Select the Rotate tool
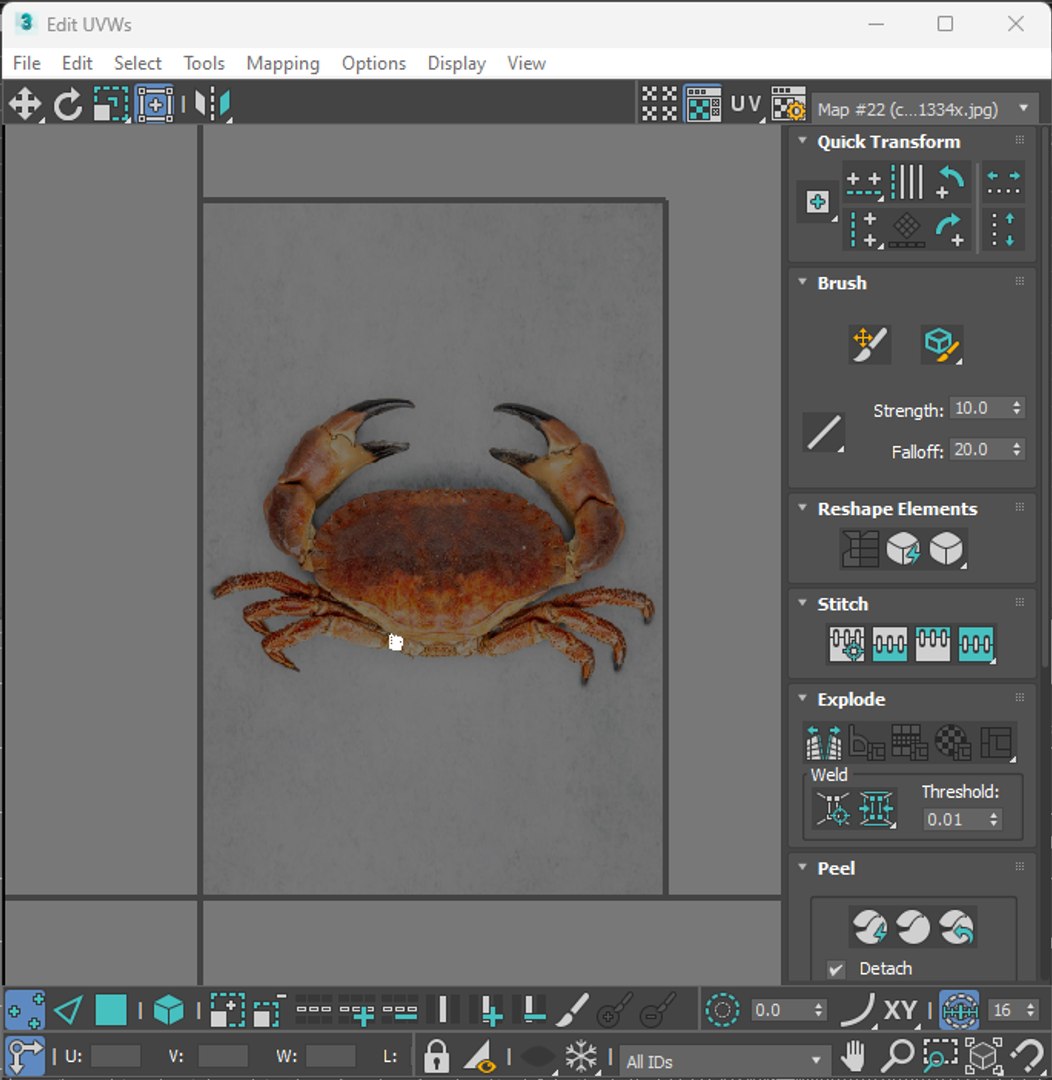Image resolution: width=1052 pixels, height=1080 pixels. [68, 105]
